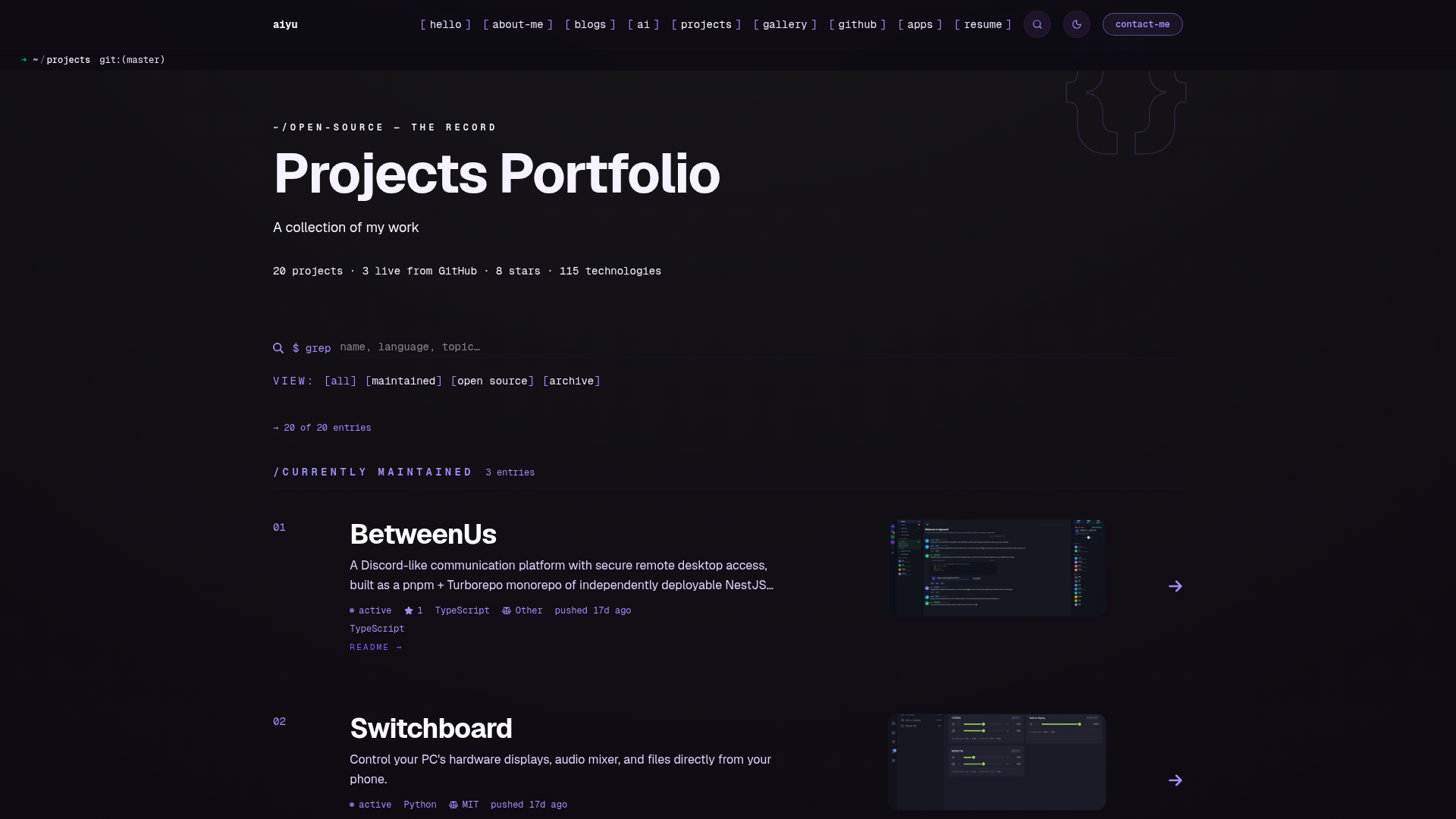Select the [archive] view filter

click(572, 381)
